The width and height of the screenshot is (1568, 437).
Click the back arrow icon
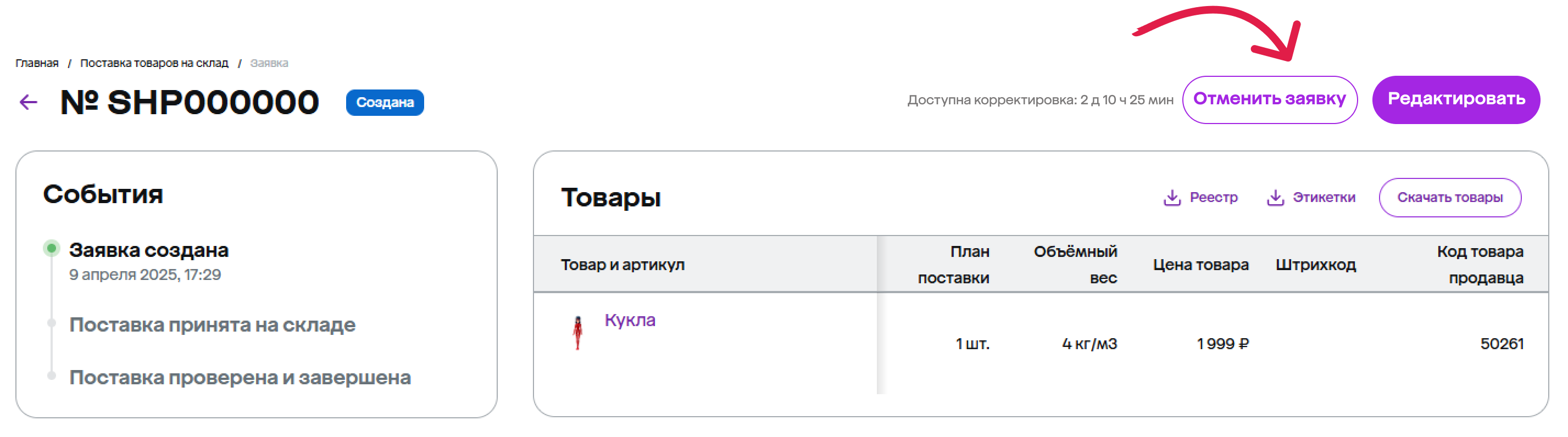29,102
